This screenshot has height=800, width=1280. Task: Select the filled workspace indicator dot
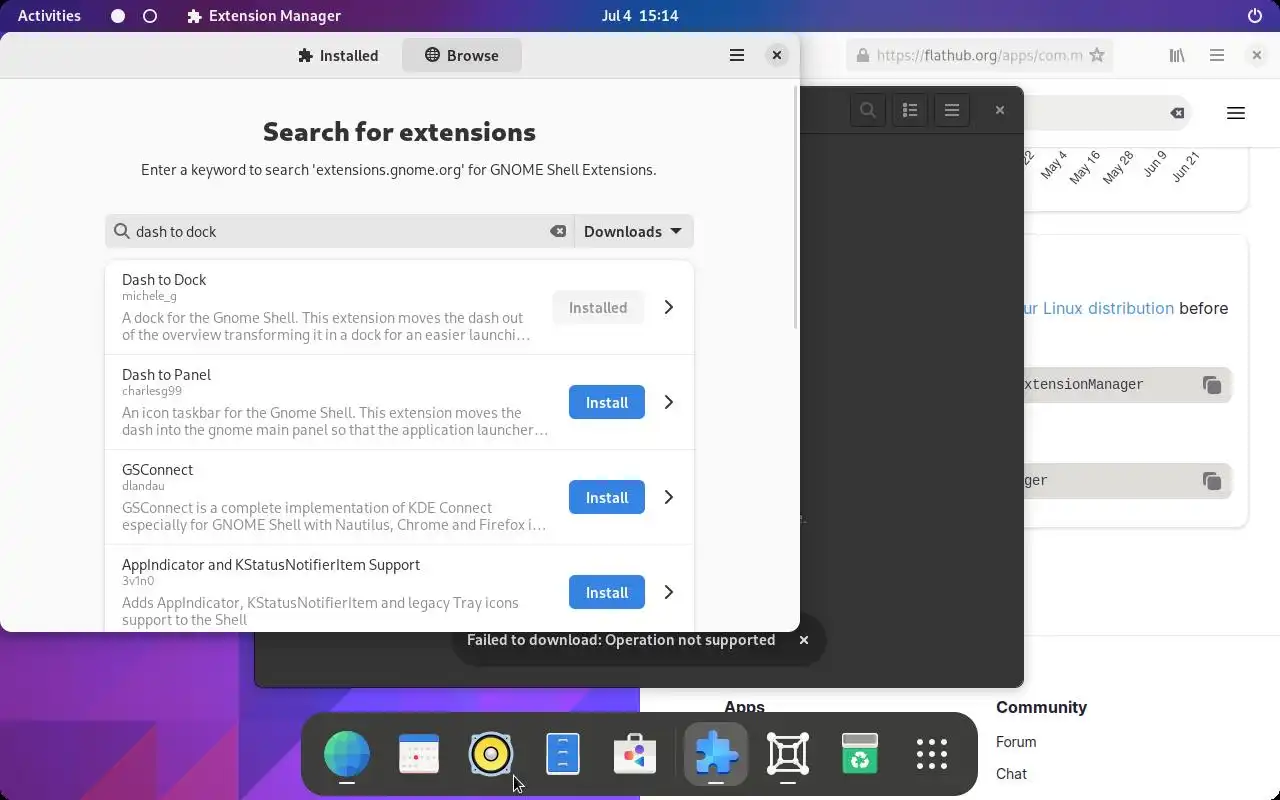tap(118, 16)
